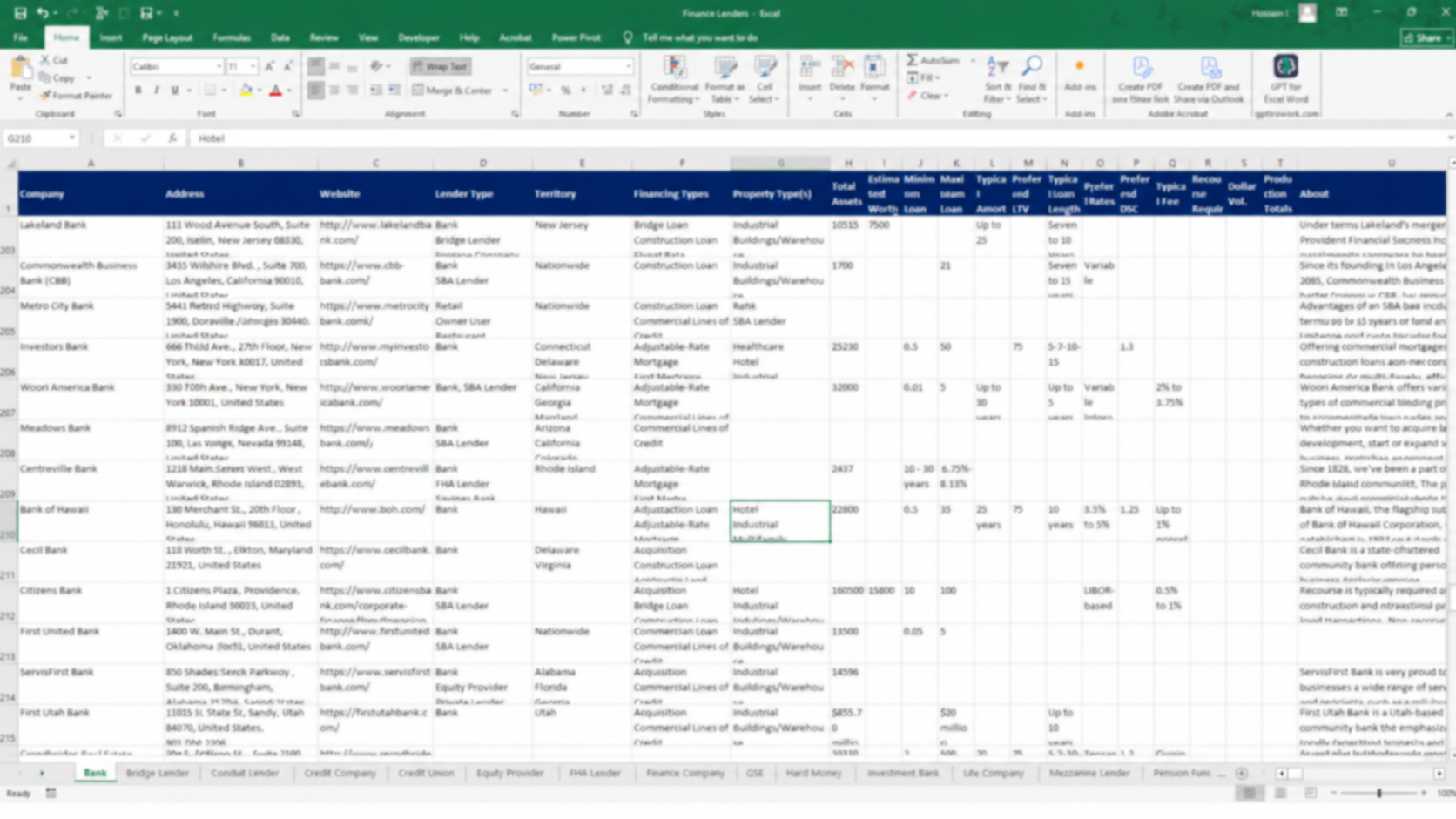Expand the Name Box dropdown arrow
The image size is (1456, 819).
71,138
